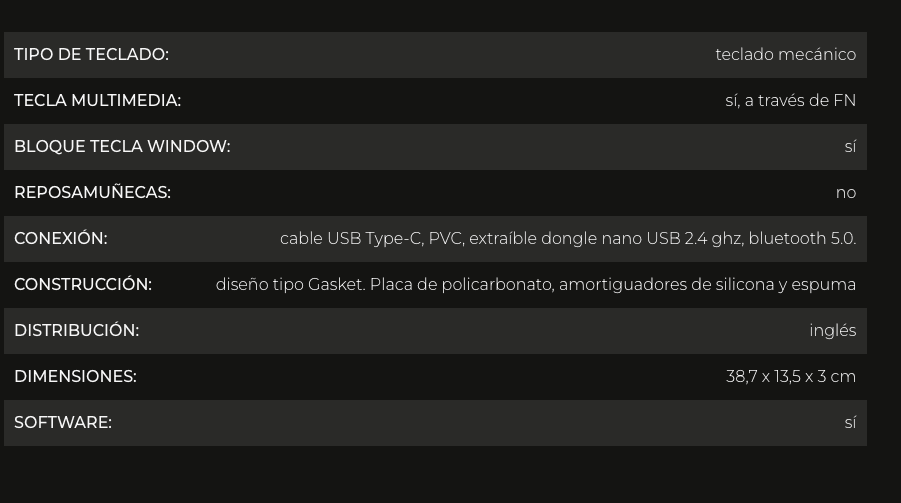Select the 'sí' value for Bloque Tecla Window
Screen dimensions: 901x503
tap(850, 147)
